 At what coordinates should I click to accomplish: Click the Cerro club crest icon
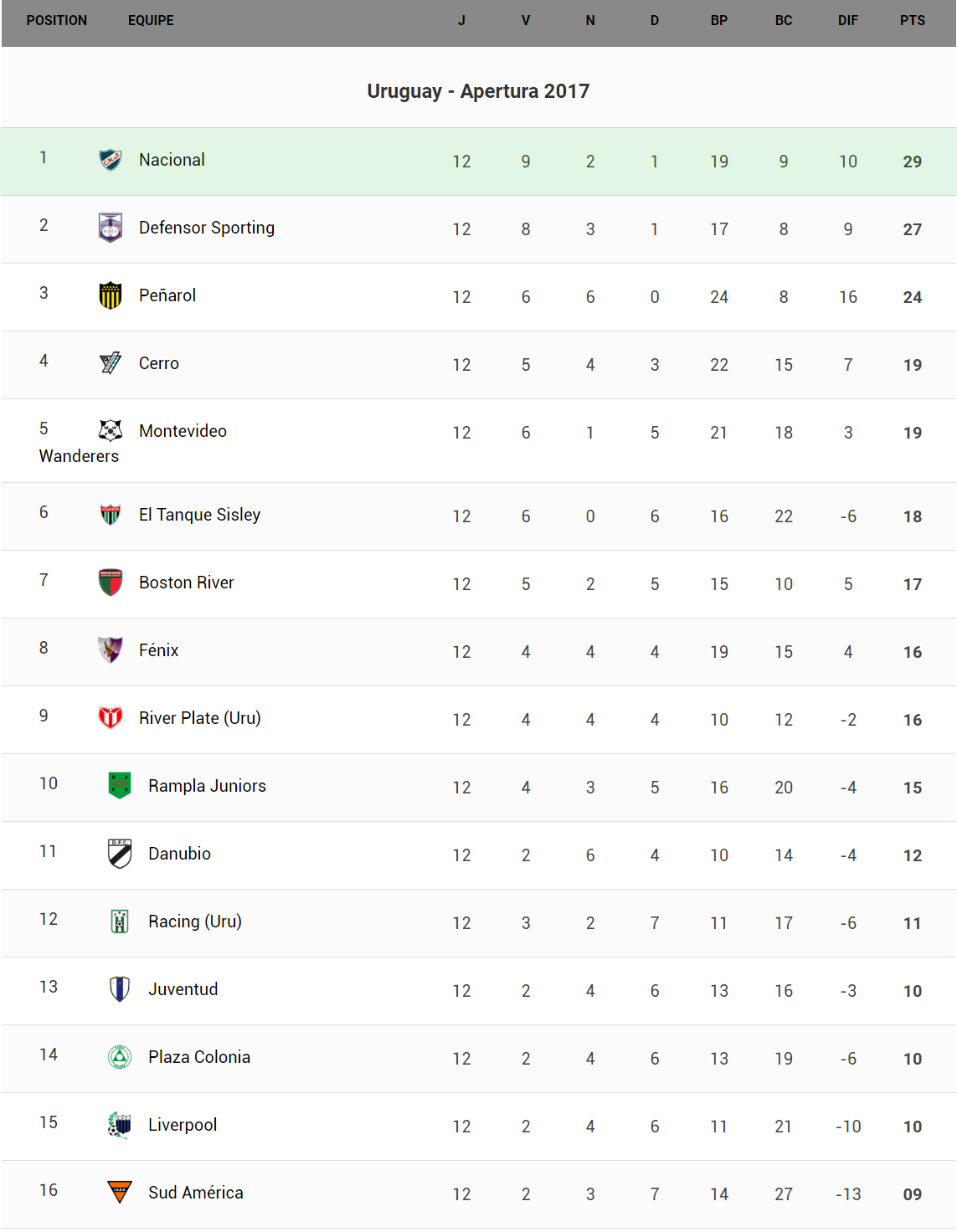[111, 362]
